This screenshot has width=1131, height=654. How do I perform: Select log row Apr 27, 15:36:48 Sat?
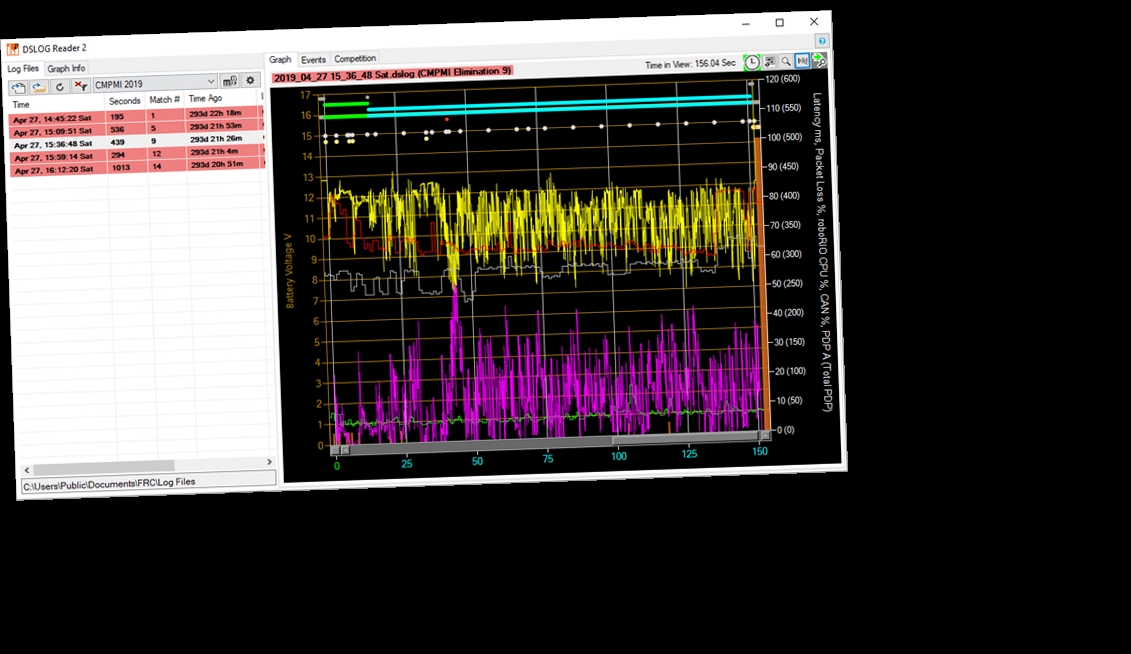coord(137,141)
